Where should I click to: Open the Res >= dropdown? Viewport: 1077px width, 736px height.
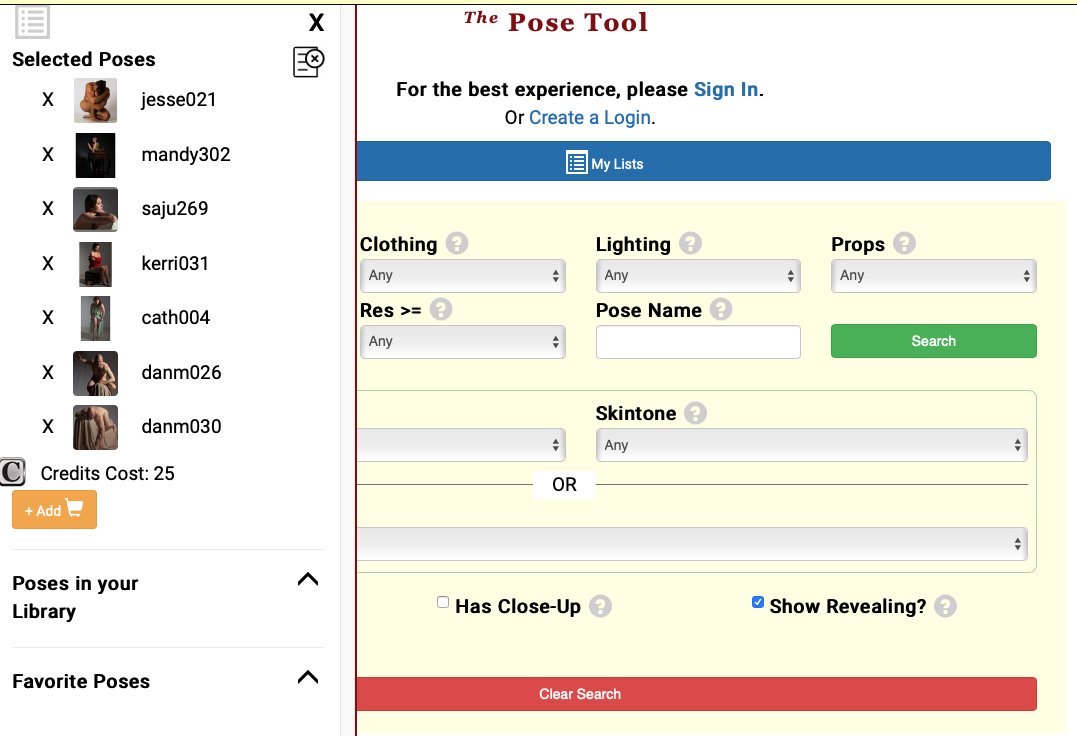[463, 342]
